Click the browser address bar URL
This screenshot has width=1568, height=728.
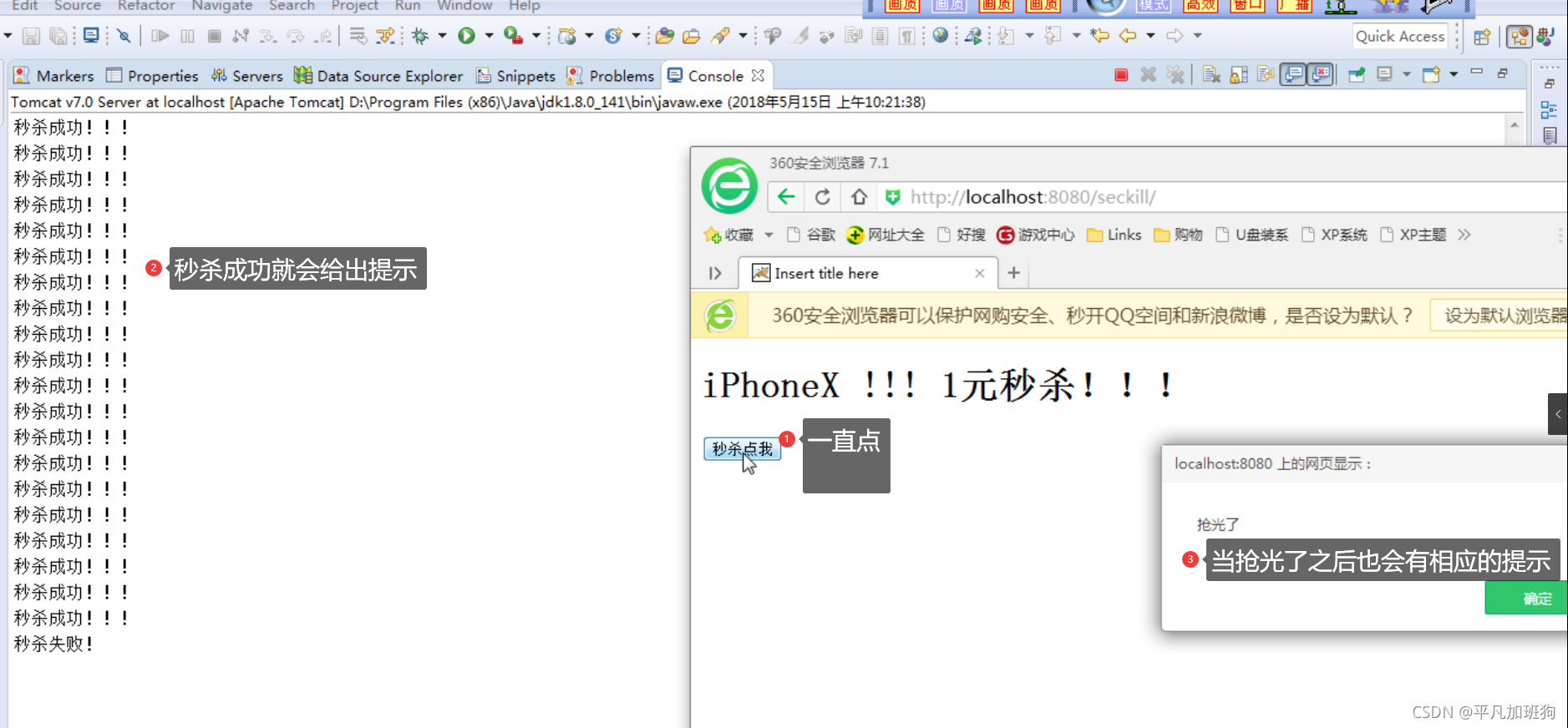click(1033, 197)
